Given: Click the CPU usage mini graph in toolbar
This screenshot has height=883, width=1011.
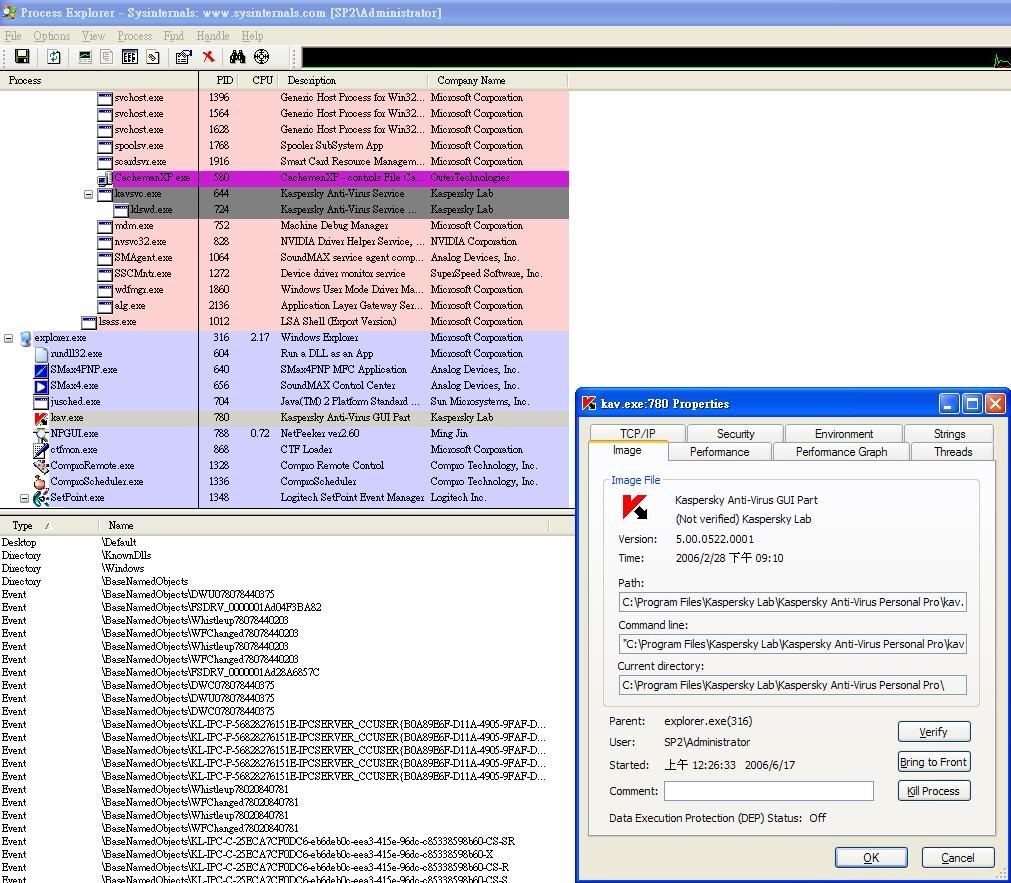Looking at the screenshot, I should pyautogui.click(x=656, y=57).
